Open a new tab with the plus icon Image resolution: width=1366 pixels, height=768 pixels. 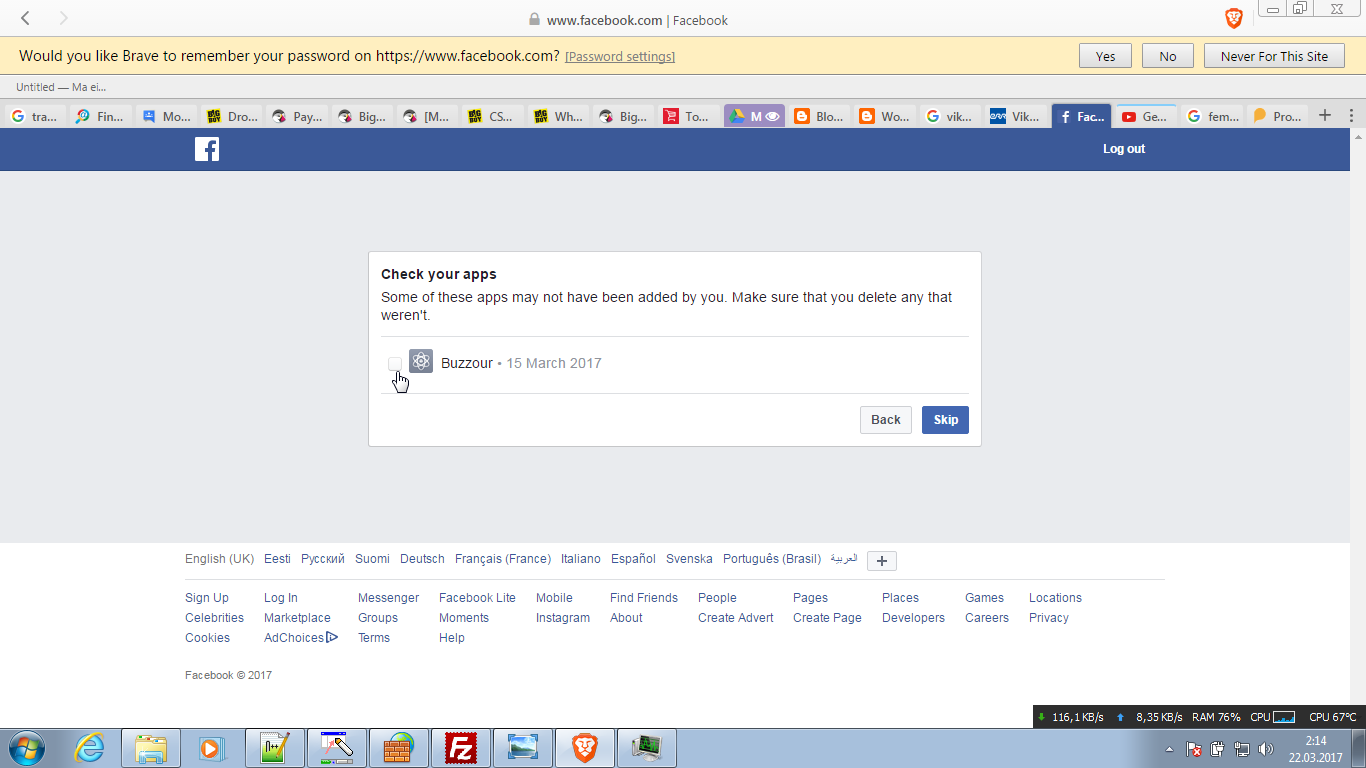tap(1325, 115)
